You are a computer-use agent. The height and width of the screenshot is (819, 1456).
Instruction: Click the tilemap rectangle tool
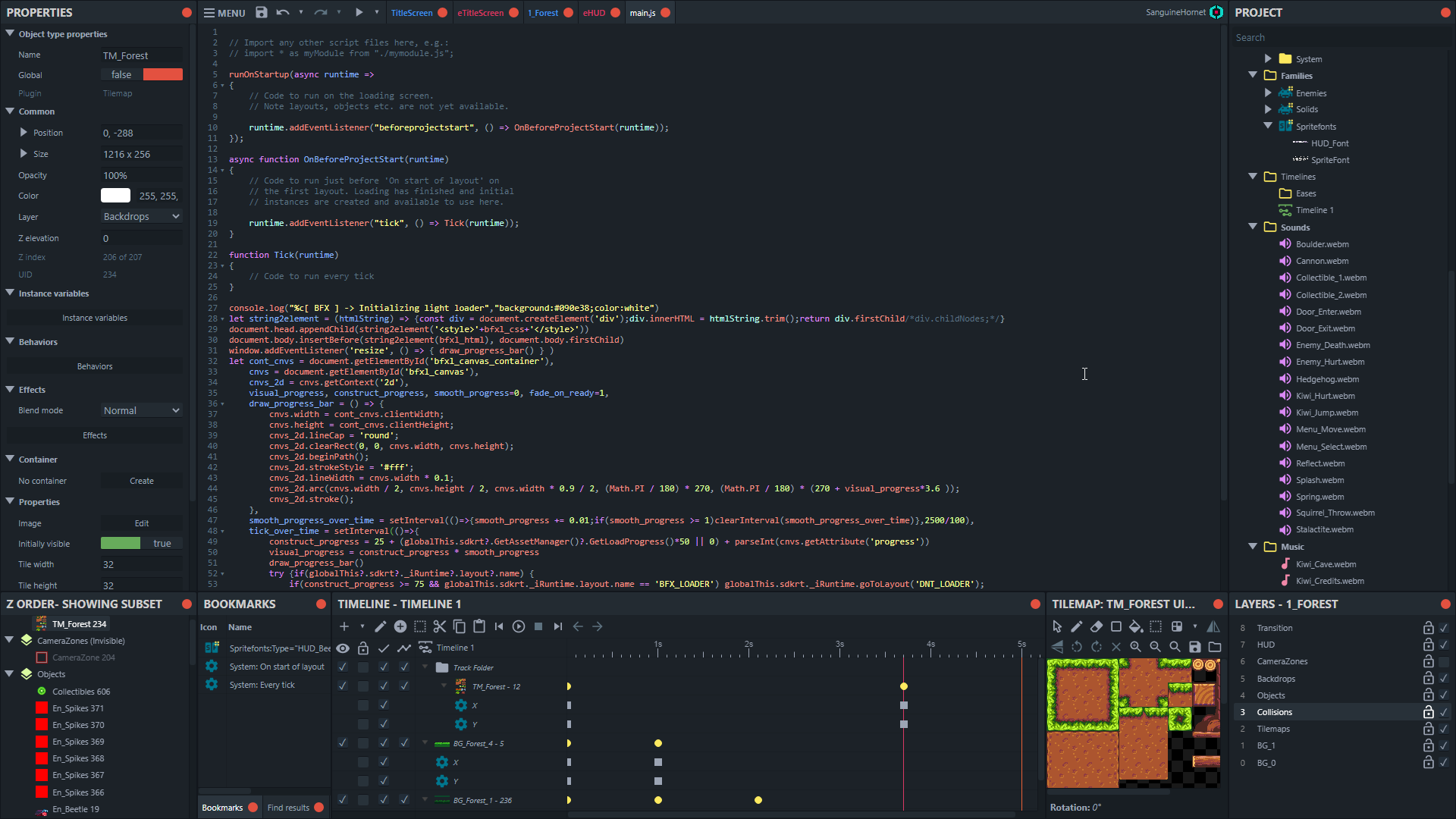1116,626
